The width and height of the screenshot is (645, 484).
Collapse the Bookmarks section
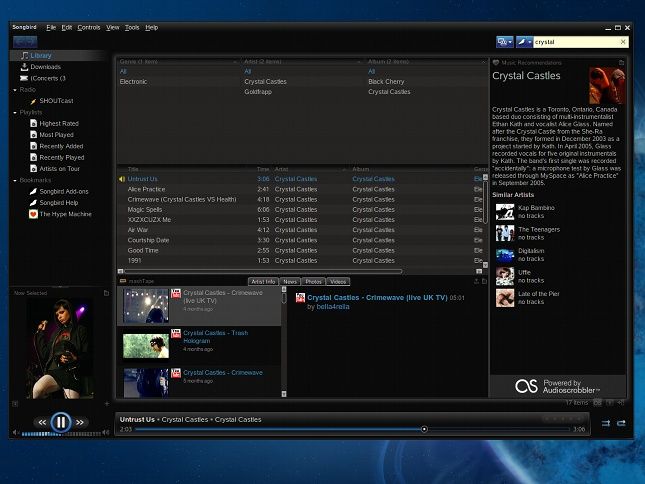[x=15, y=180]
